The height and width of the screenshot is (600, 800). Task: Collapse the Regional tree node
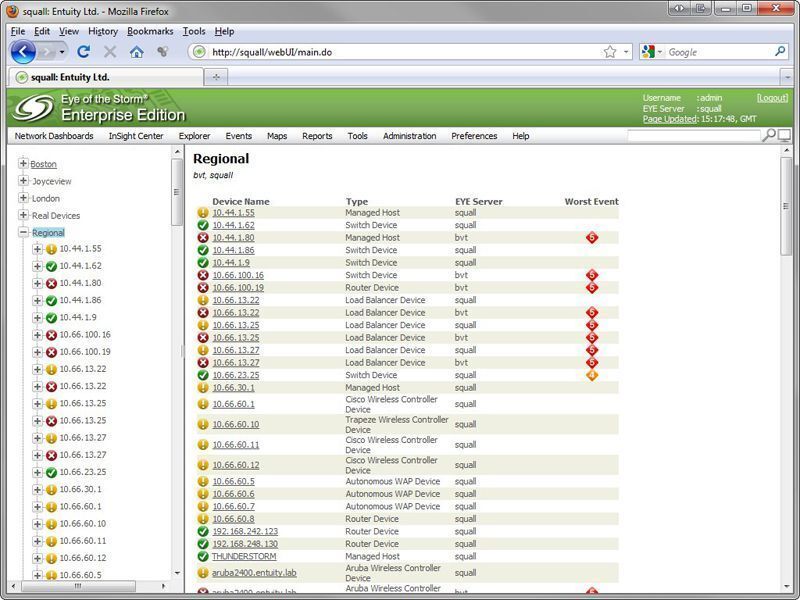(x=23, y=233)
